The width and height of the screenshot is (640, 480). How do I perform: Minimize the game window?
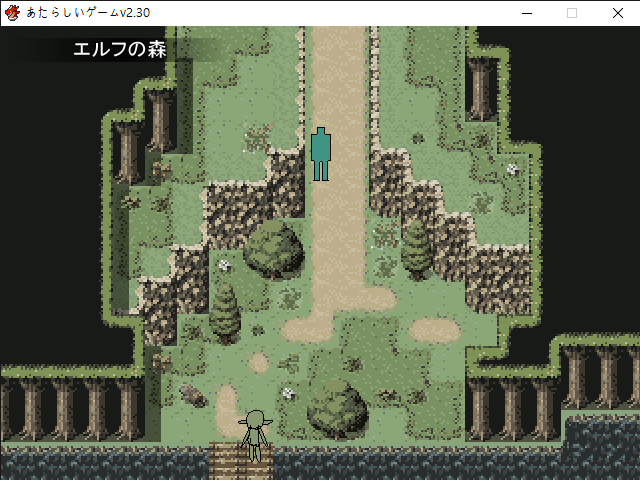tap(527, 13)
